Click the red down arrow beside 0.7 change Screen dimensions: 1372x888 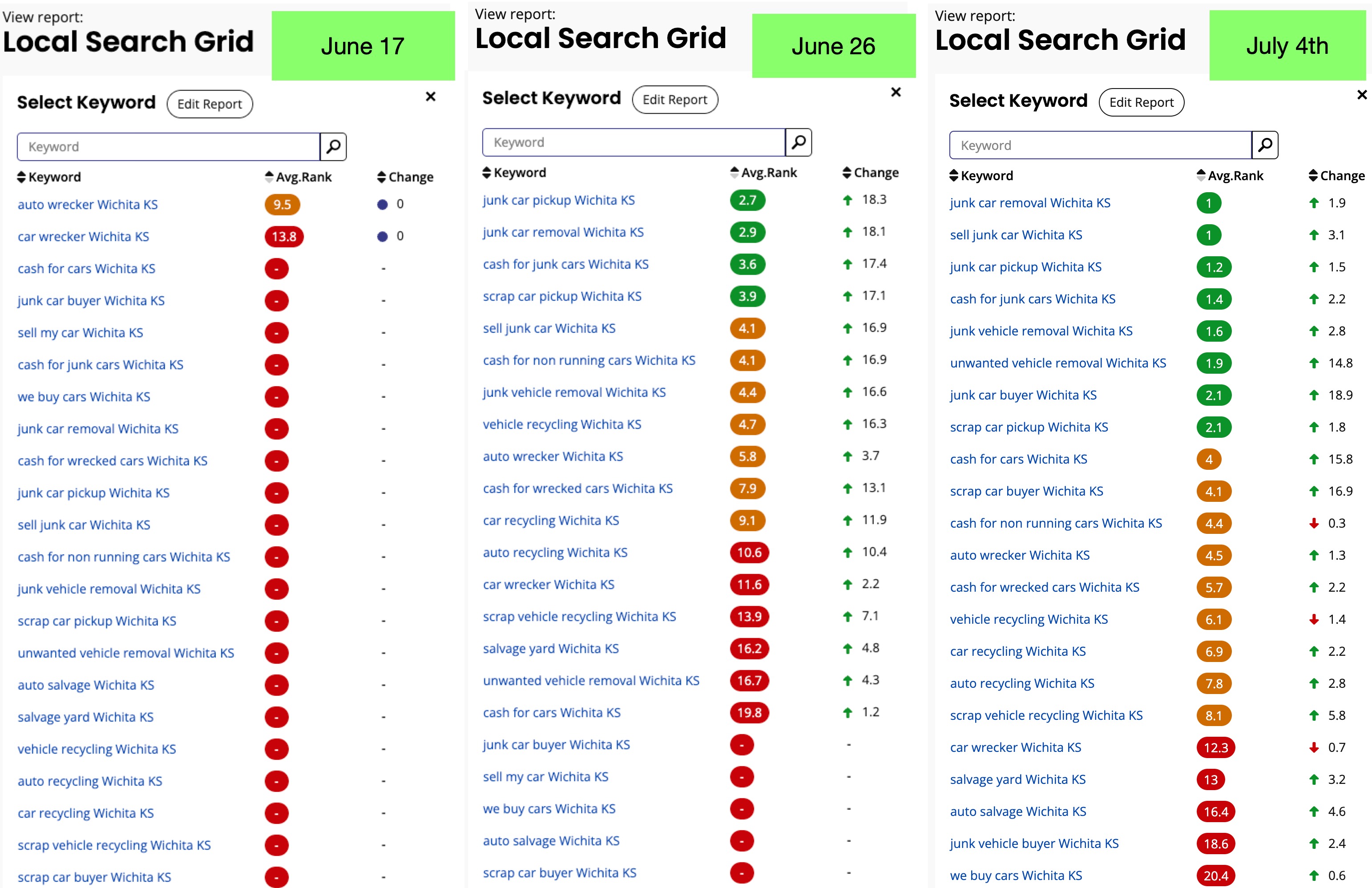(x=1314, y=747)
